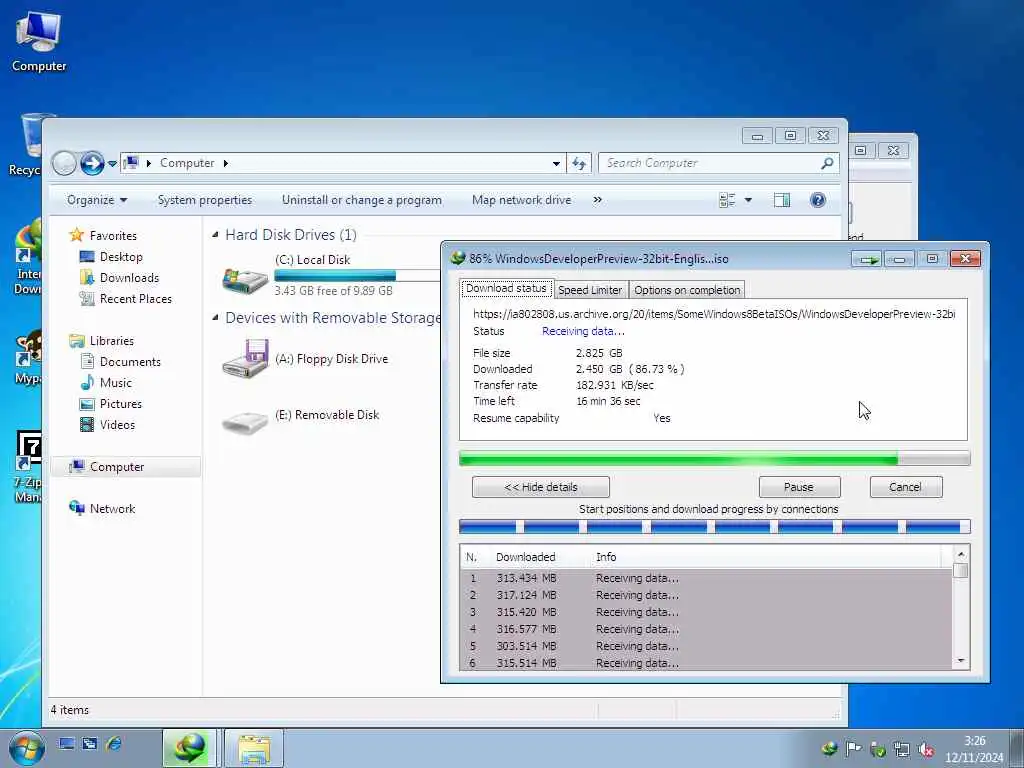Click the Start orb on the taskbar
This screenshot has width=1024, height=768.
click(27, 748)
